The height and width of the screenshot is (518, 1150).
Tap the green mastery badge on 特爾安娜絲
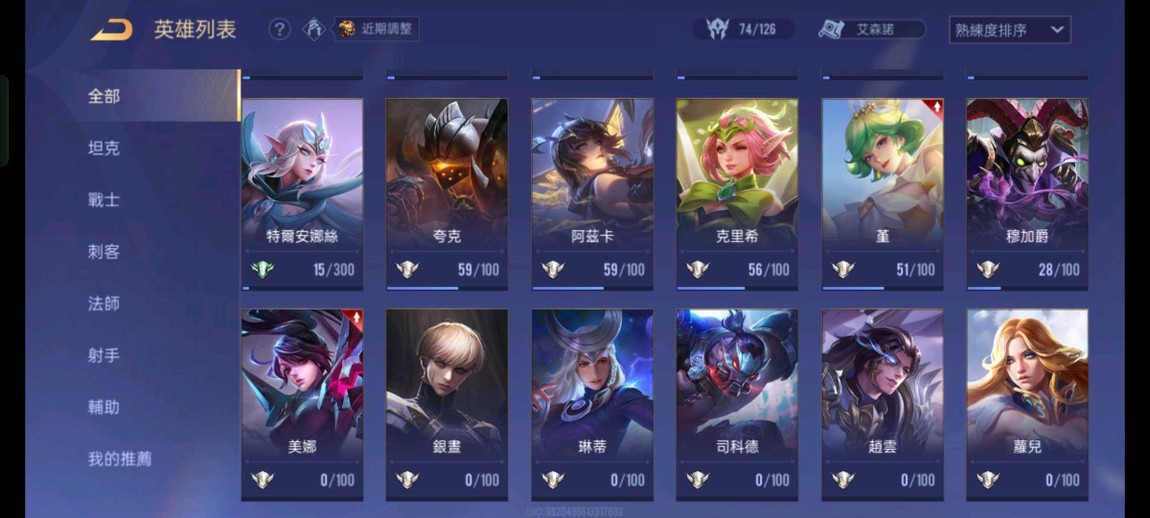[262, 269]
